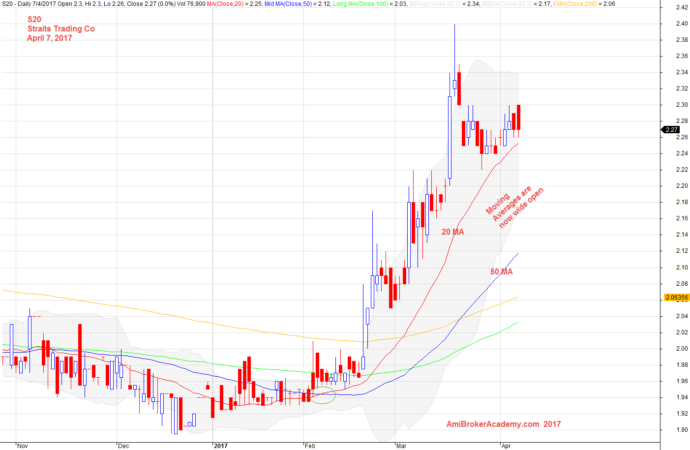Click the 'Nov' date axis label
This screenshot has height=450, width=690.
point(22,446)
